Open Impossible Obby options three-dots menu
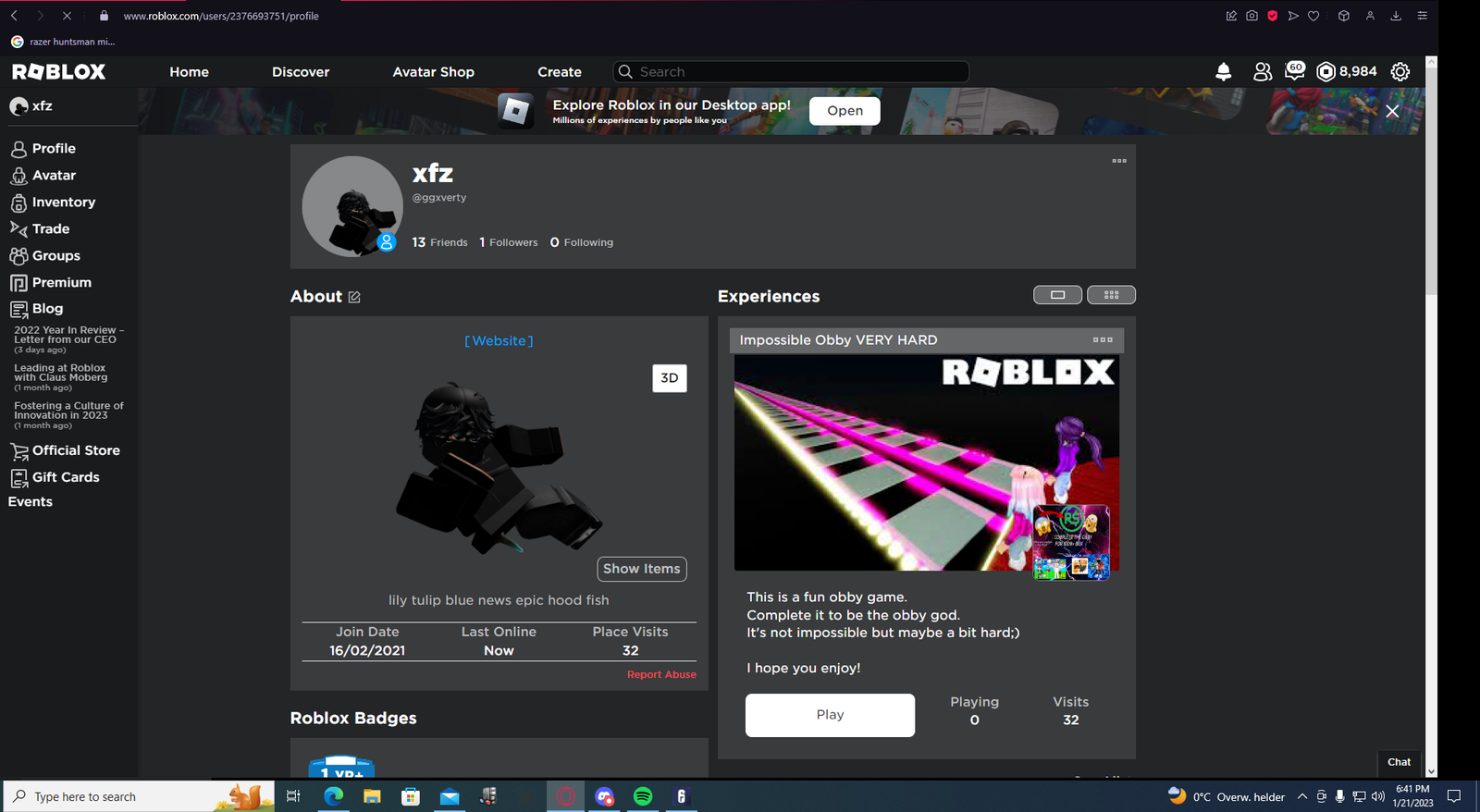This screenshot has width=1480, height=812. (x=1103, y=339)
